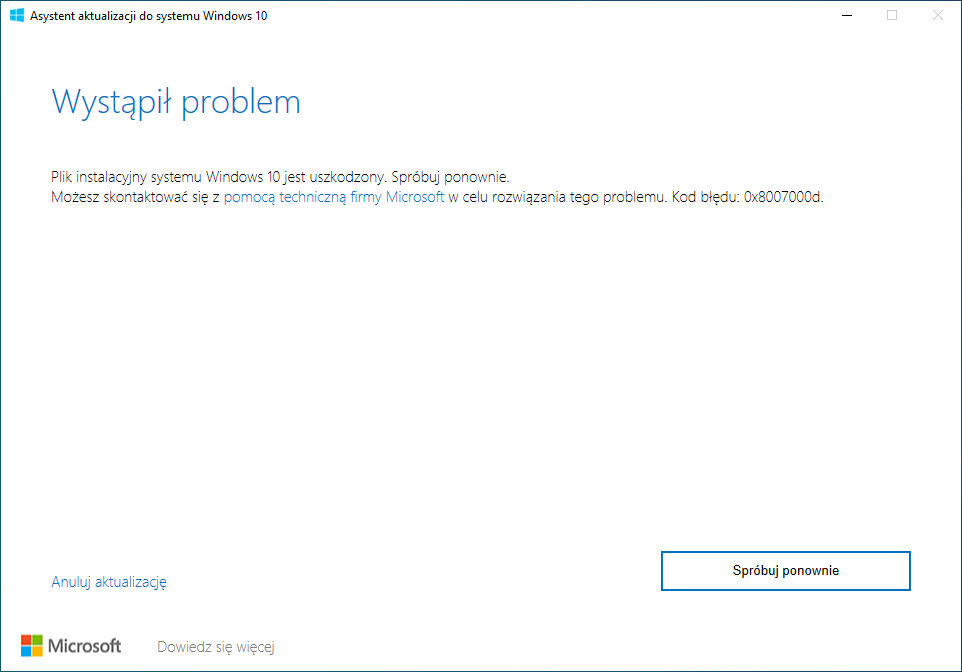Close the Windows 10 update assistant window
The image size is (962, 672).
tap(937, 15)
